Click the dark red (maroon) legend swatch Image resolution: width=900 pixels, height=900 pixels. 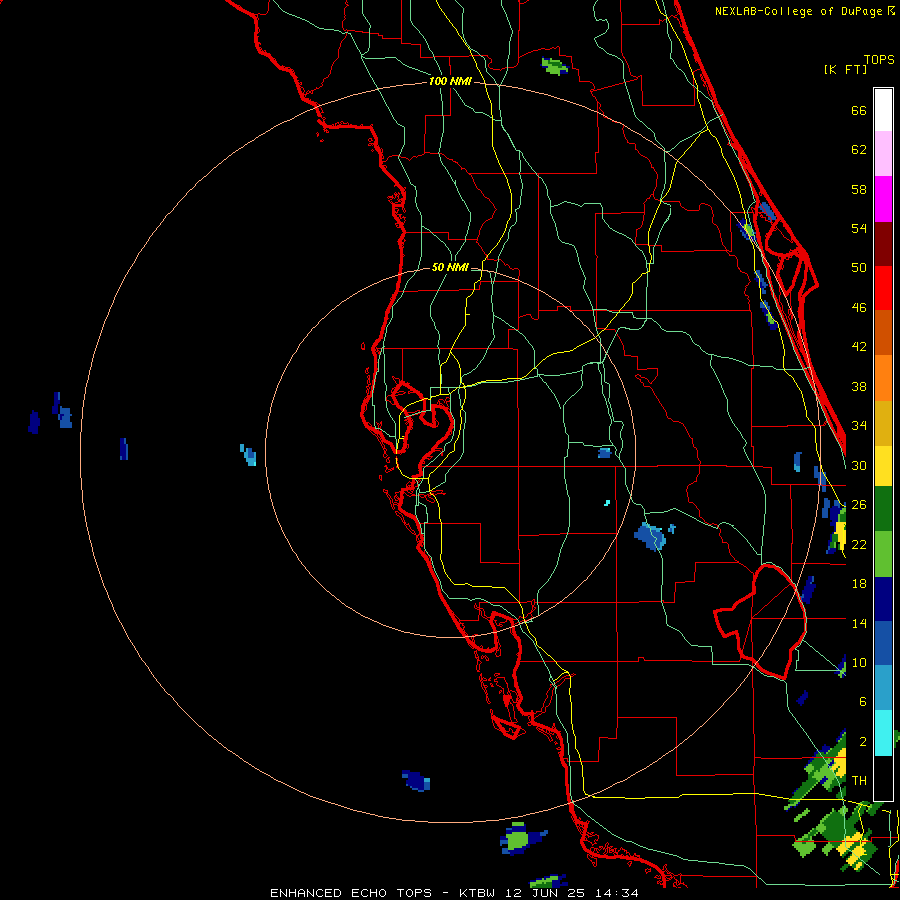(883, 244)
